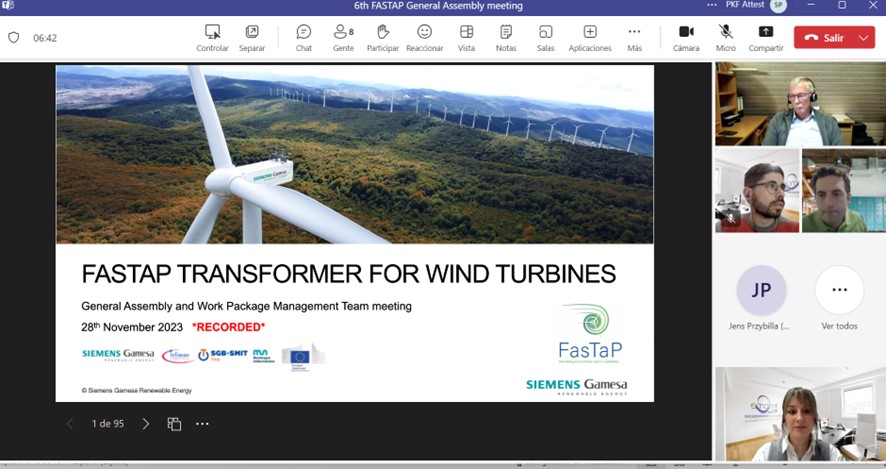Open the slide grid view icon
The image size is (886, 469).
click(174, 424)
